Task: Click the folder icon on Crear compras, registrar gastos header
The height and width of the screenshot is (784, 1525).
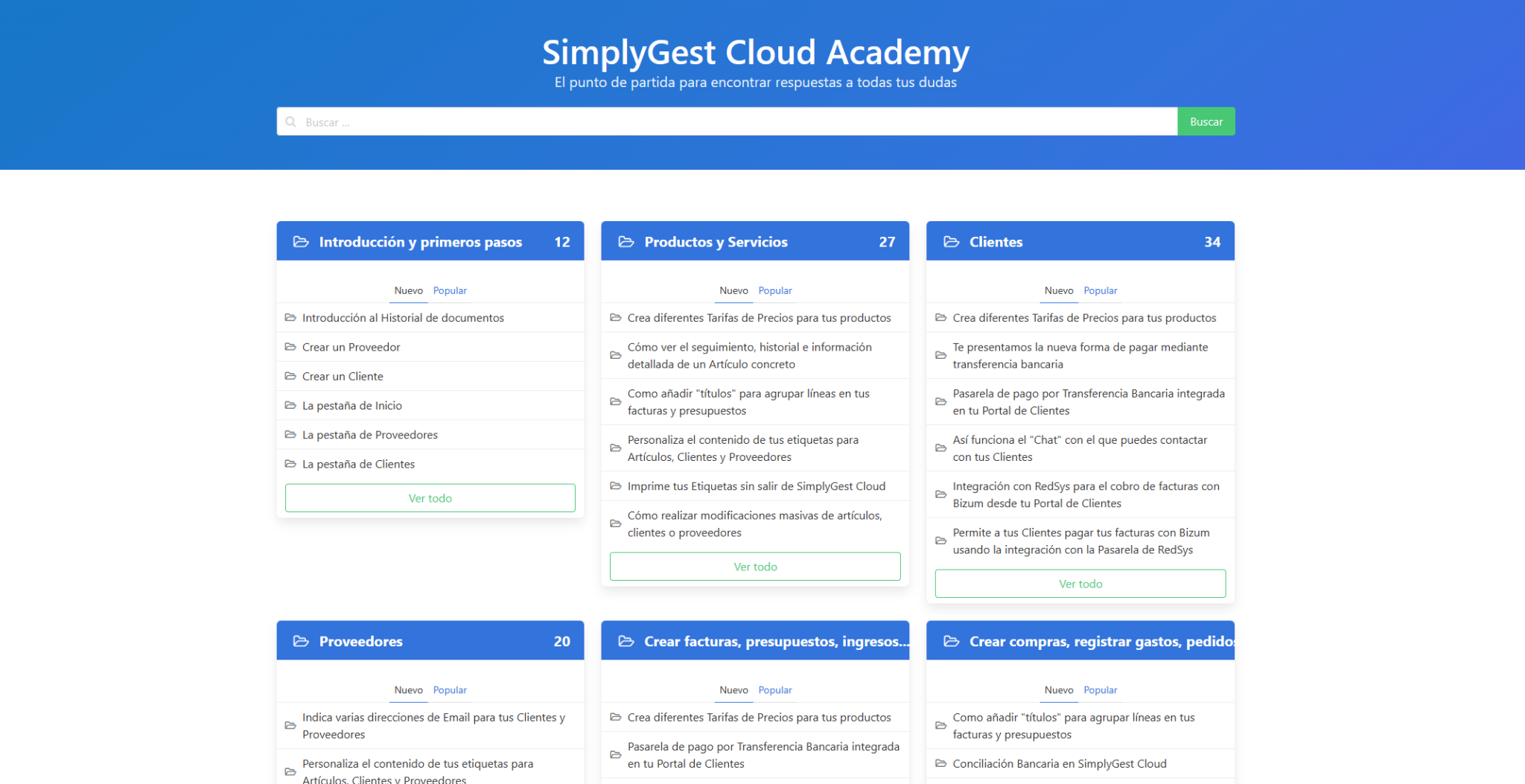Action: (951, 641)
